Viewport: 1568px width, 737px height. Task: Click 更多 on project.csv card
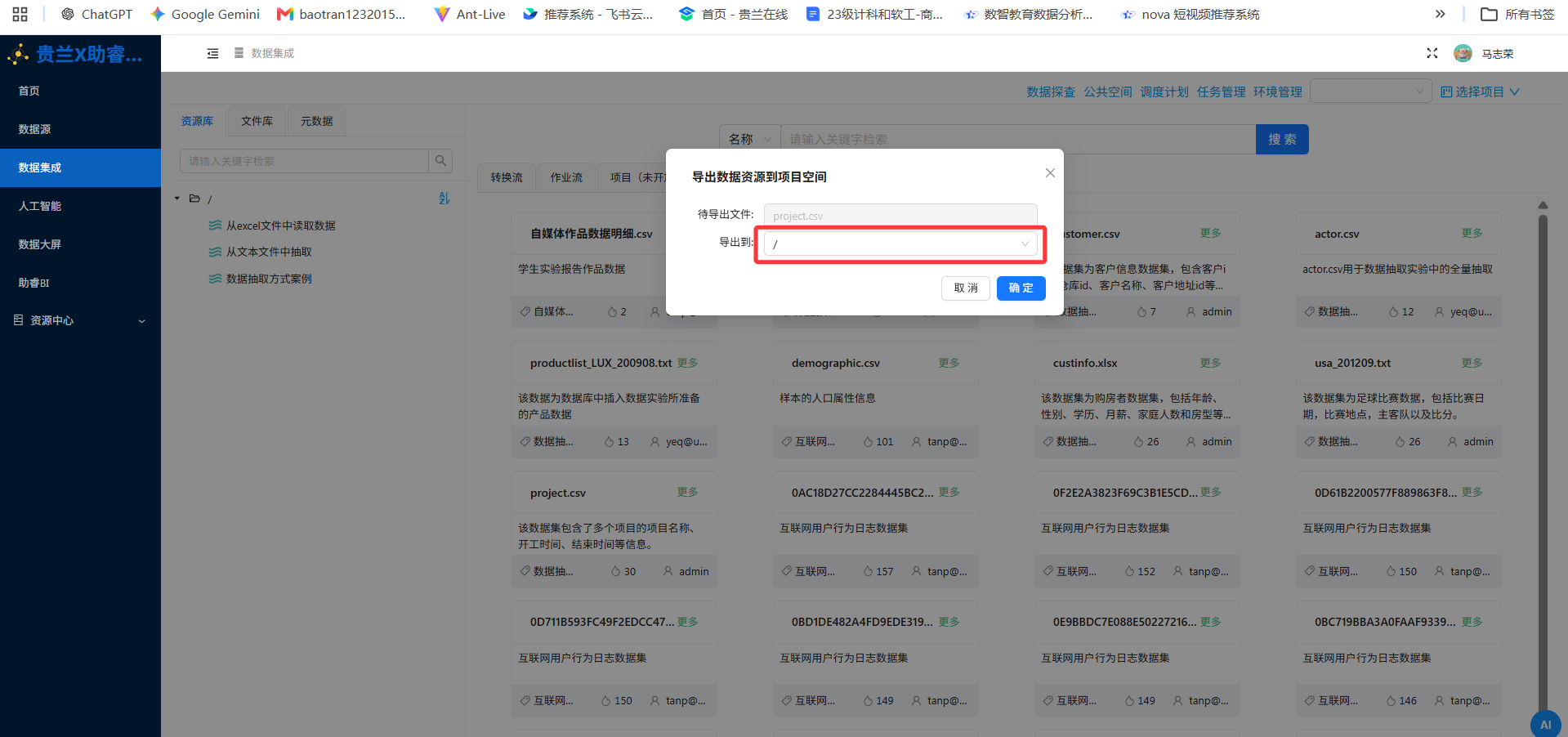(x=687, y=492)
